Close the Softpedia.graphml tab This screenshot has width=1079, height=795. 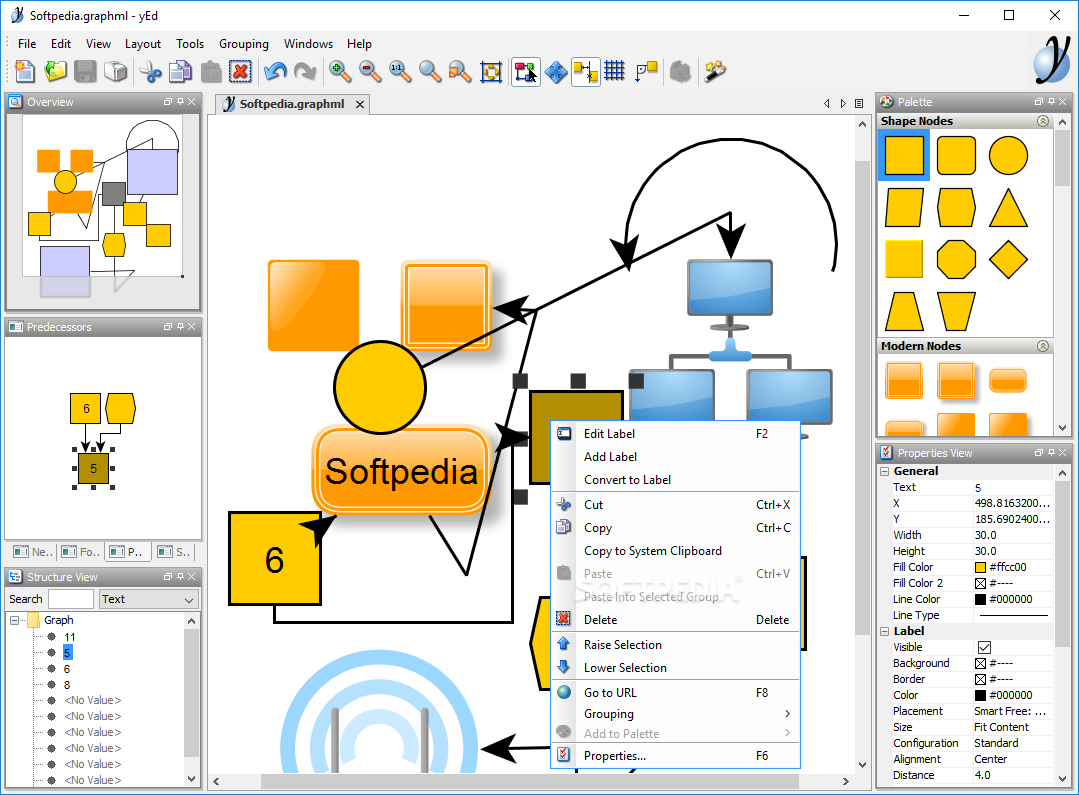360,105
